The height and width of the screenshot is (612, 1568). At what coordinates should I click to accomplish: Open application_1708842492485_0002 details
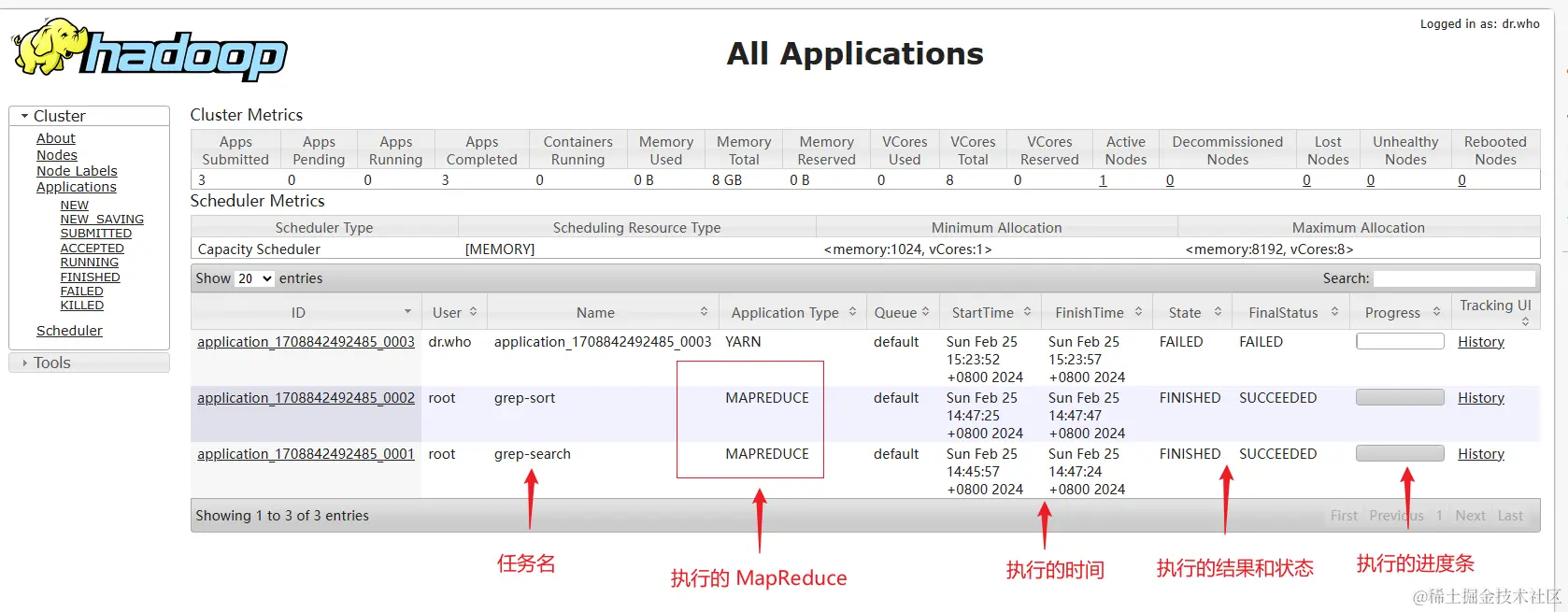tap(306, 398)
